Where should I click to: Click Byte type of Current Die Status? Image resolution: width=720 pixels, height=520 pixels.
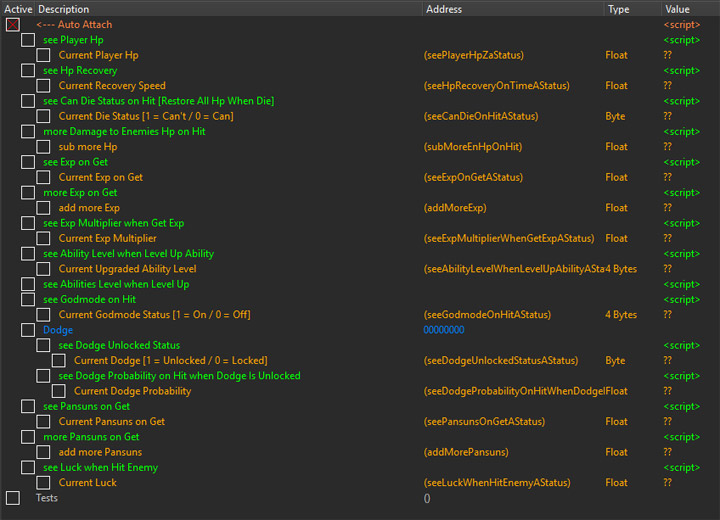(x=615, y=116)
